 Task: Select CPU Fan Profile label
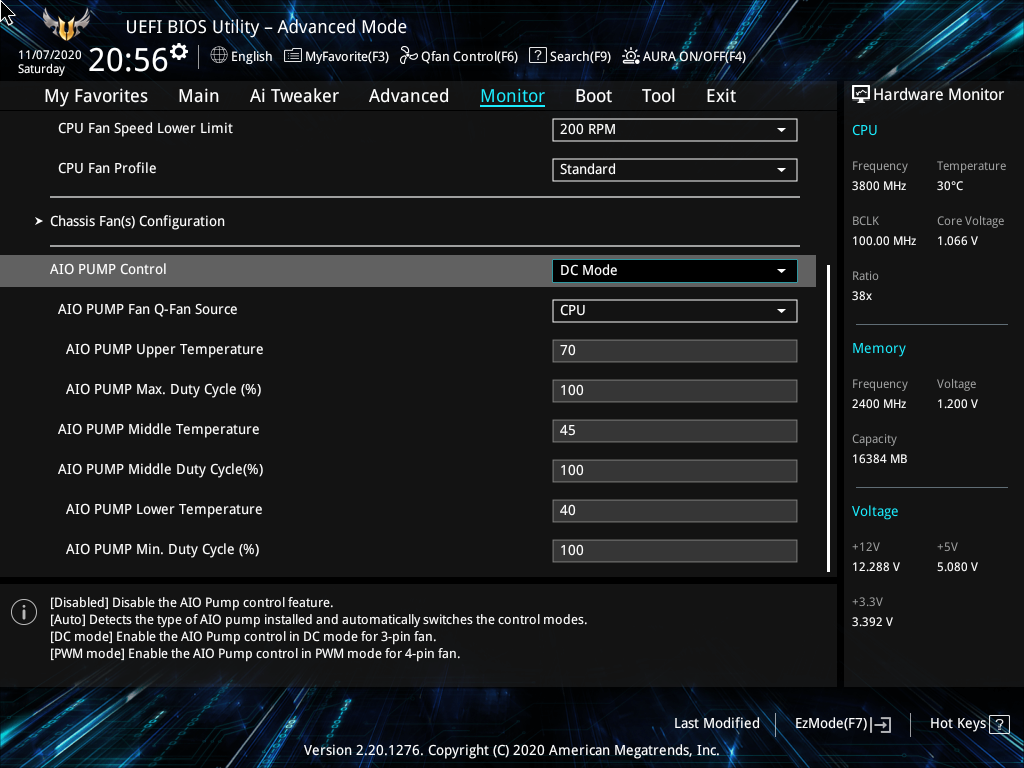(x=107, y=168)
